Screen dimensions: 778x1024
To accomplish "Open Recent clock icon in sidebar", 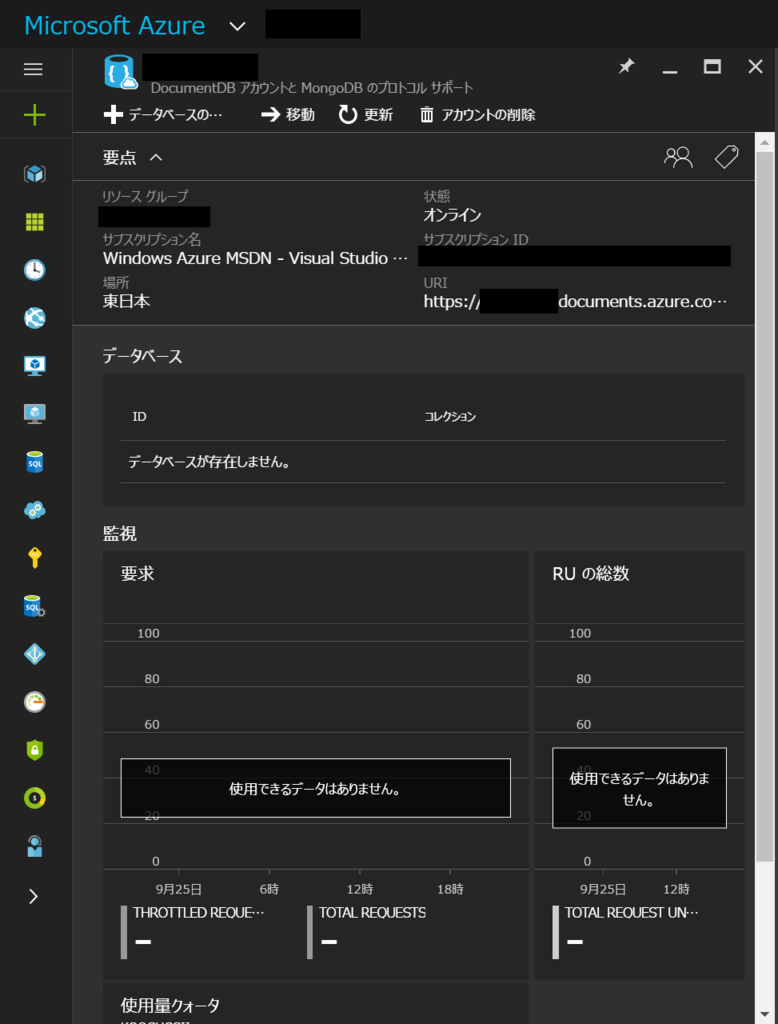I will pyautogui.click(x=35, y=270).
